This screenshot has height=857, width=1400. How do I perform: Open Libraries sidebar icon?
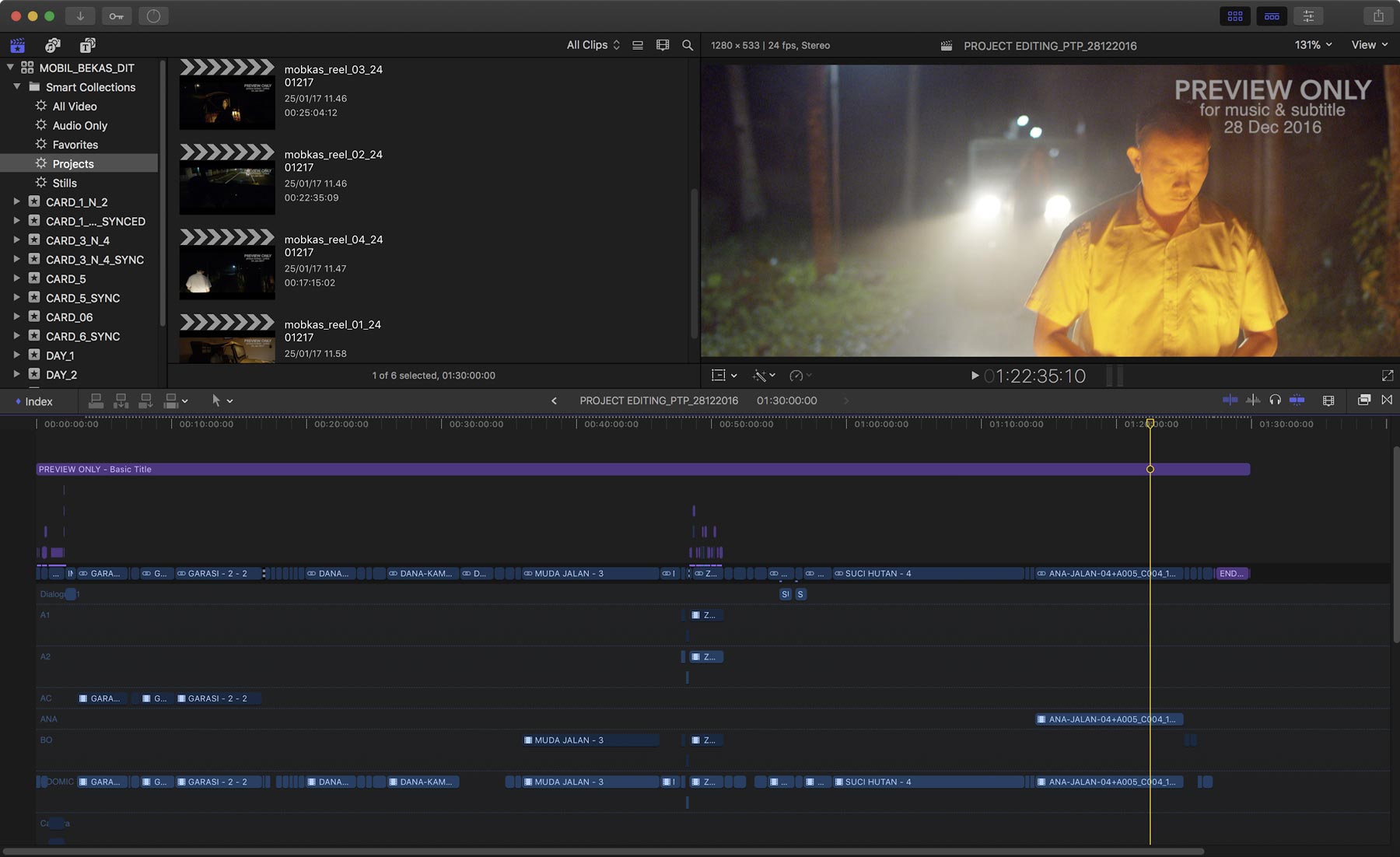[x=17, y=45]
